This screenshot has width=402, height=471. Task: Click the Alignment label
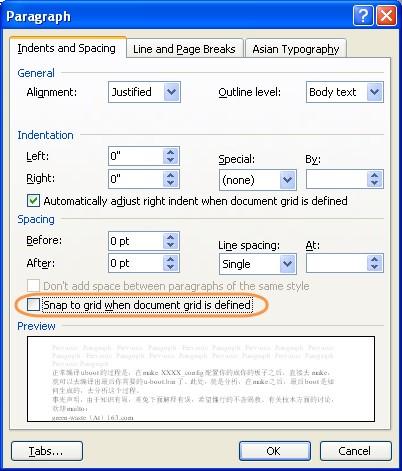pyautogui.click(x=52, y=92)
